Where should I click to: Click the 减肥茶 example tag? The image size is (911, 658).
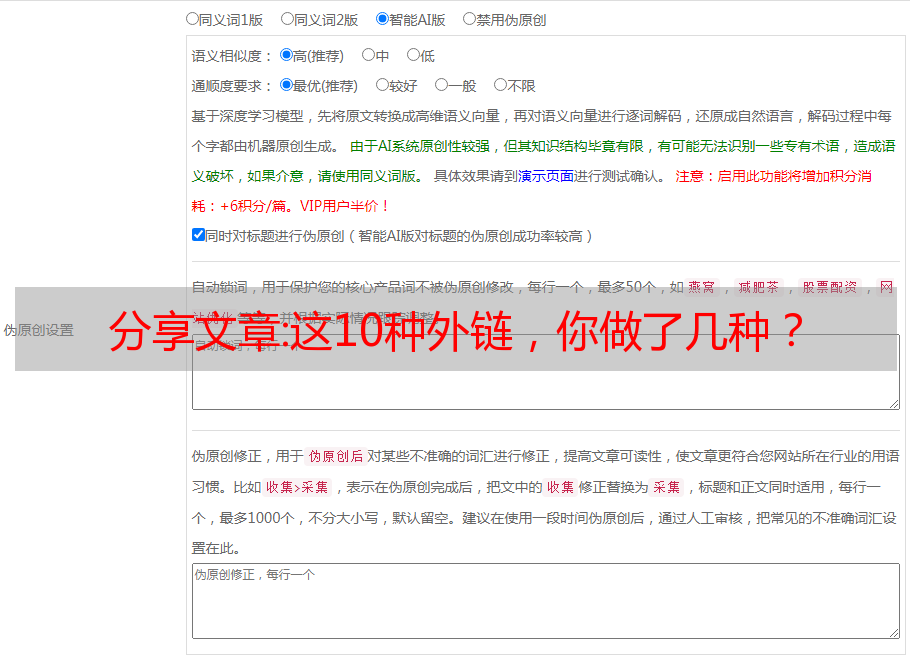(759, 287)
